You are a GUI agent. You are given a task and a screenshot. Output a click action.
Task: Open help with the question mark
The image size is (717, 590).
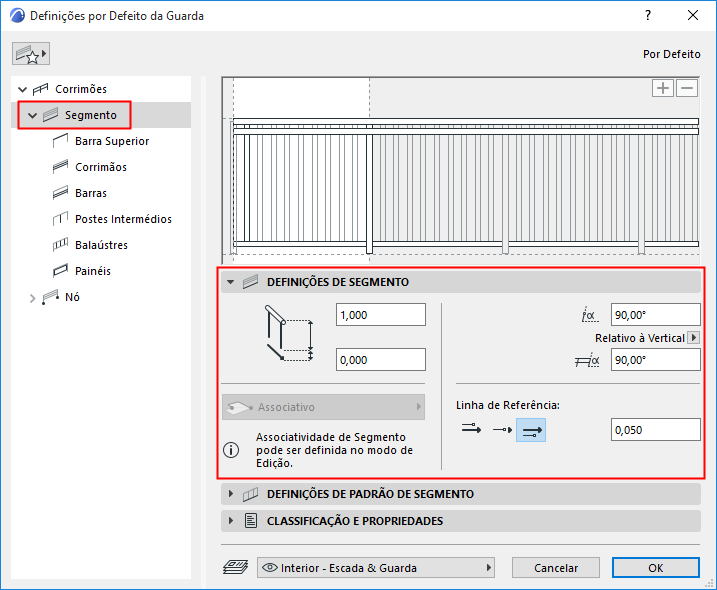coord(648,16)
